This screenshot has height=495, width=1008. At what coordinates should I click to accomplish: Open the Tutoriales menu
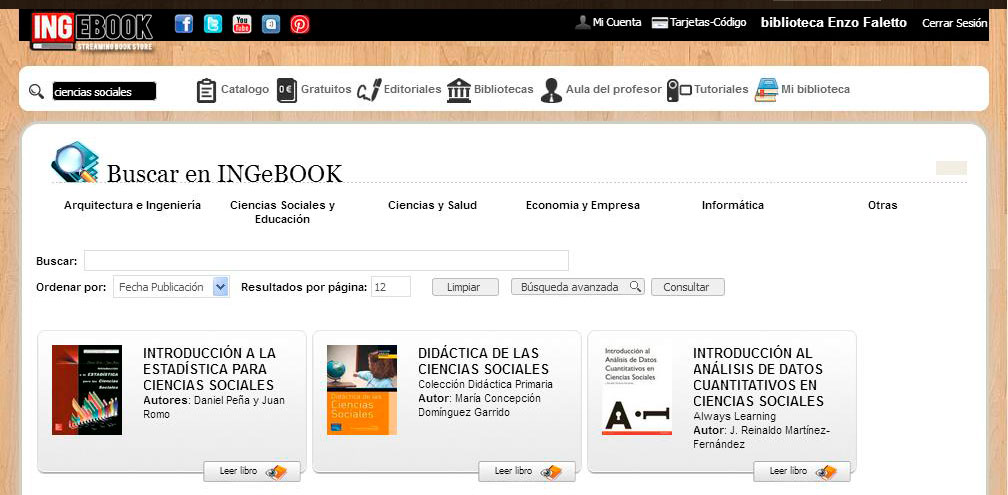721,89
